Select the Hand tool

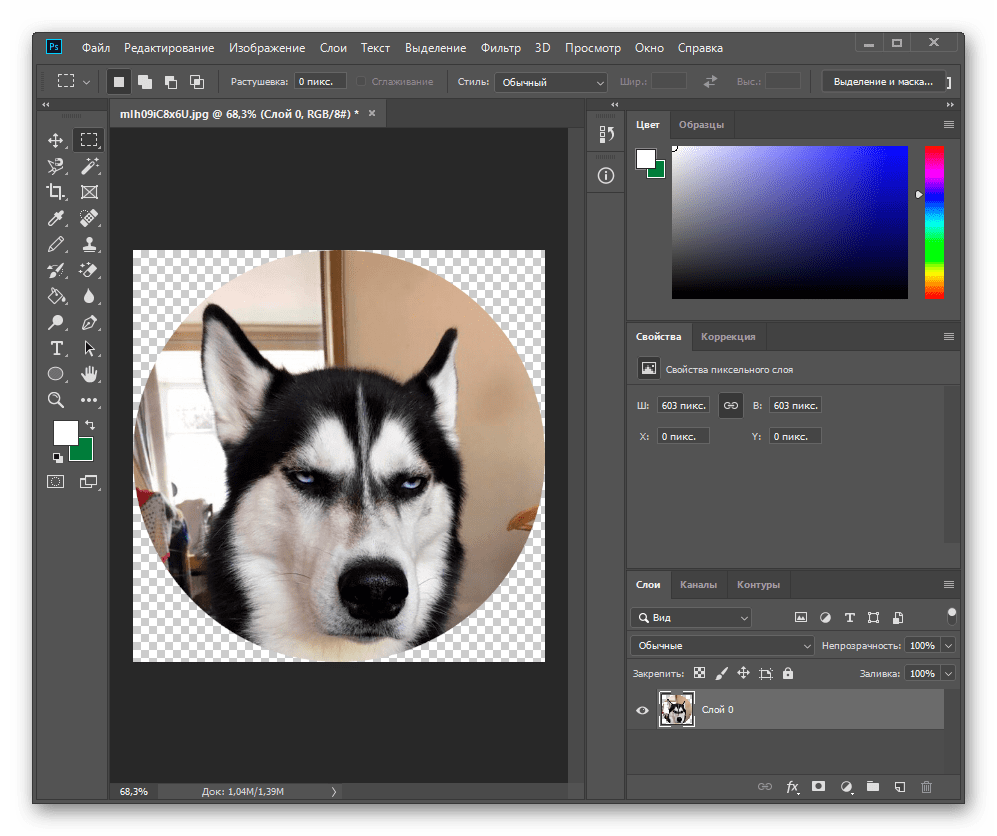pyautogui.click(x=90, y=374)
